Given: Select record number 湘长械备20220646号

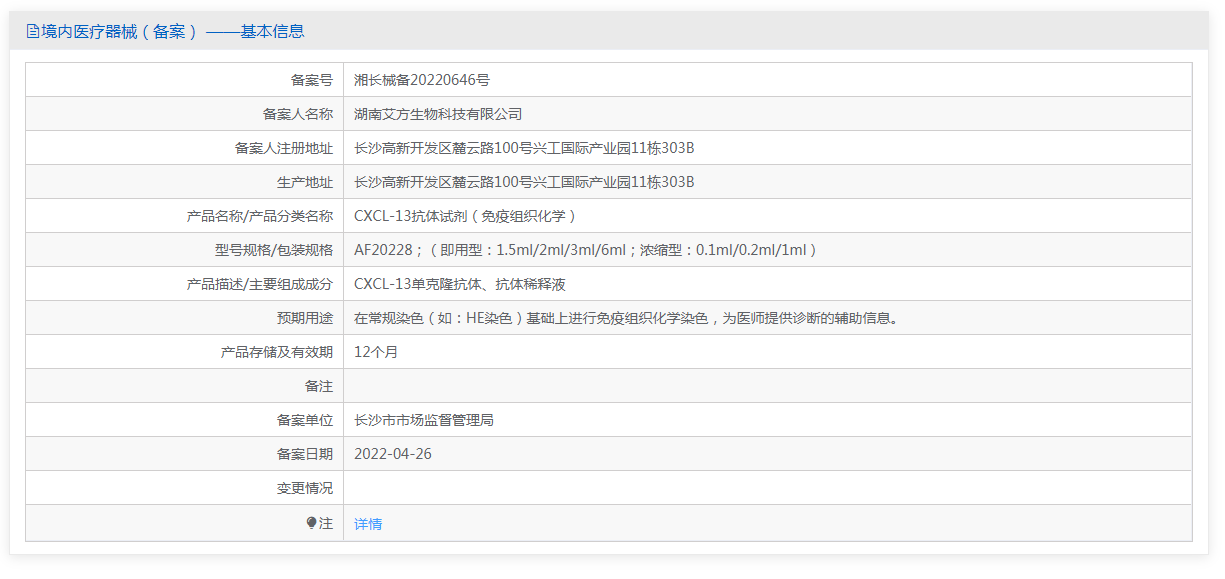Looking at the screenshot, I should (x=422, y=80).
